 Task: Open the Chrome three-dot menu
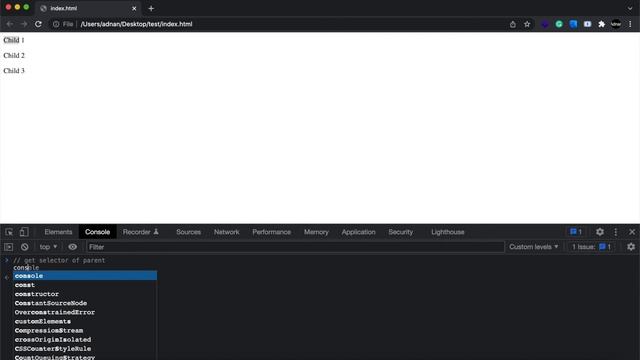[630, 24]
